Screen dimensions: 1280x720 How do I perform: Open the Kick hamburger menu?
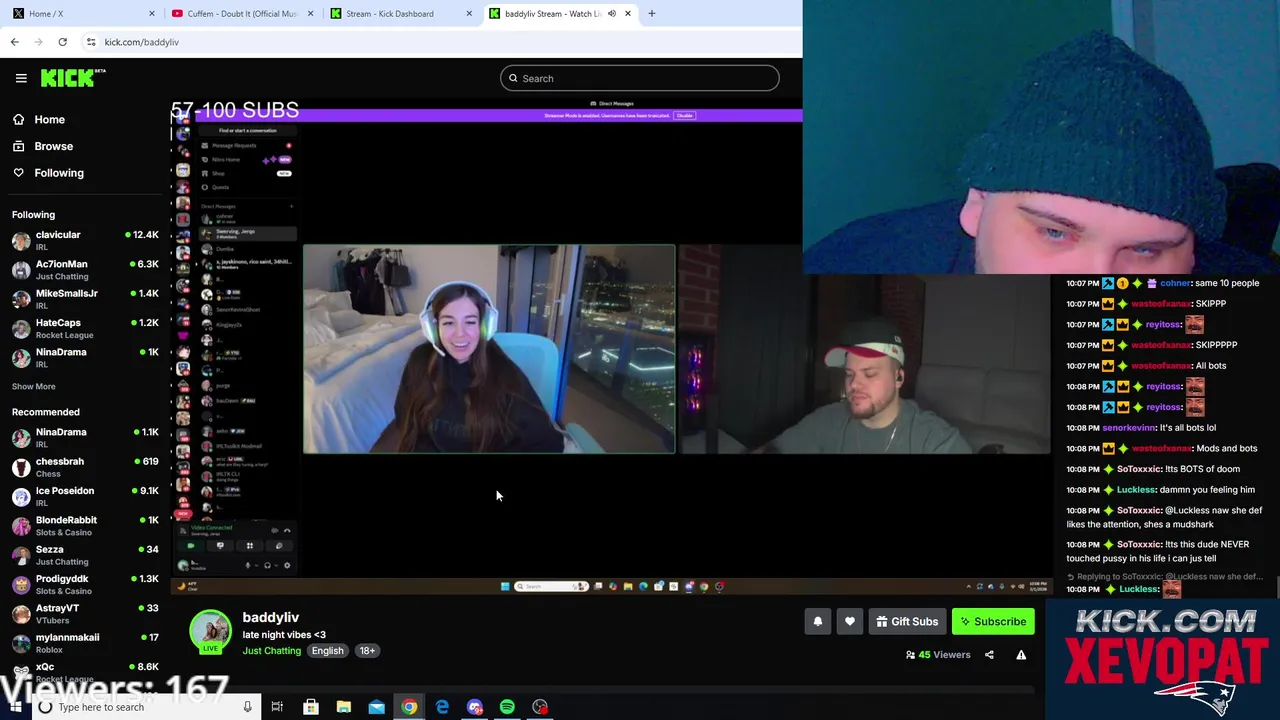21,78
